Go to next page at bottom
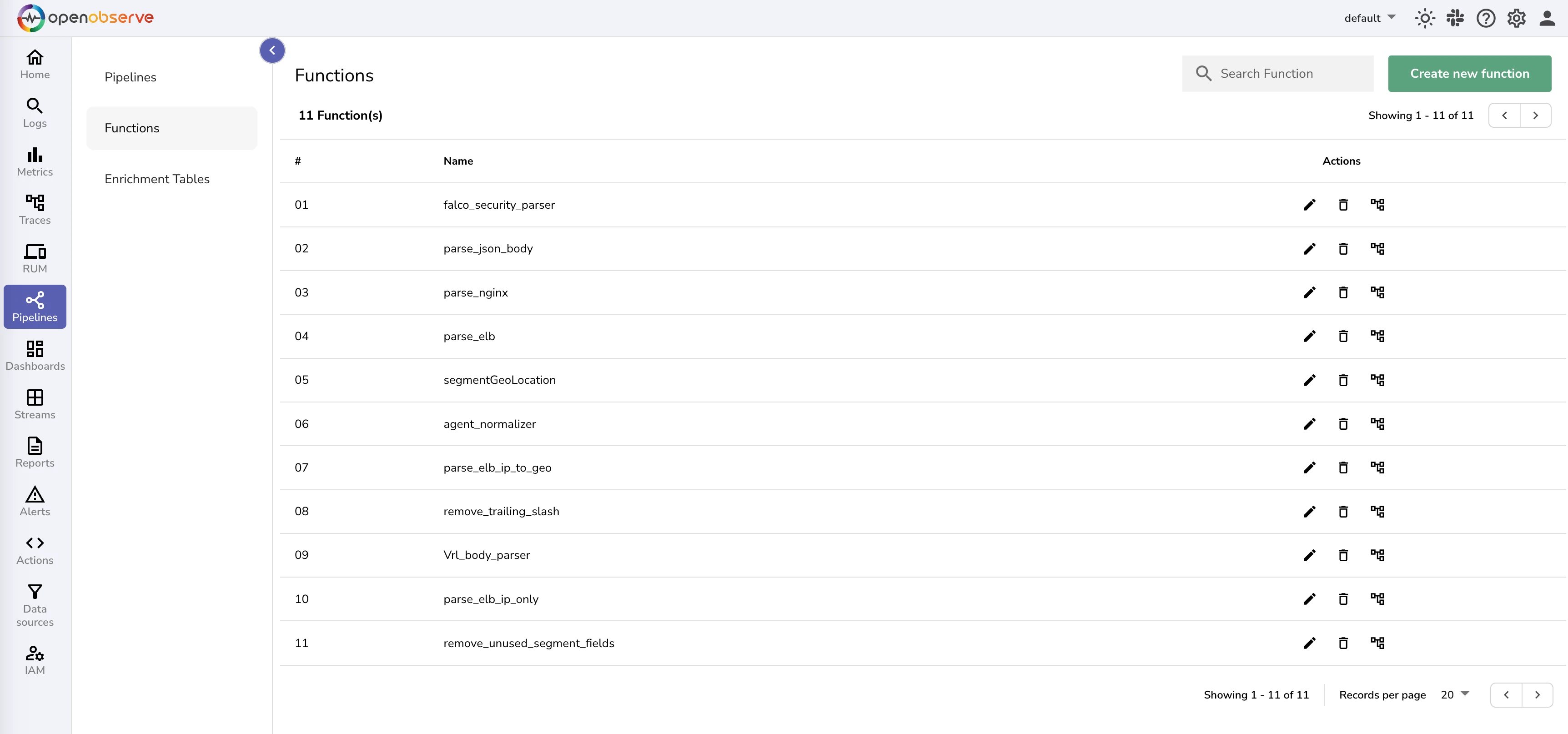 (1537, 694)
